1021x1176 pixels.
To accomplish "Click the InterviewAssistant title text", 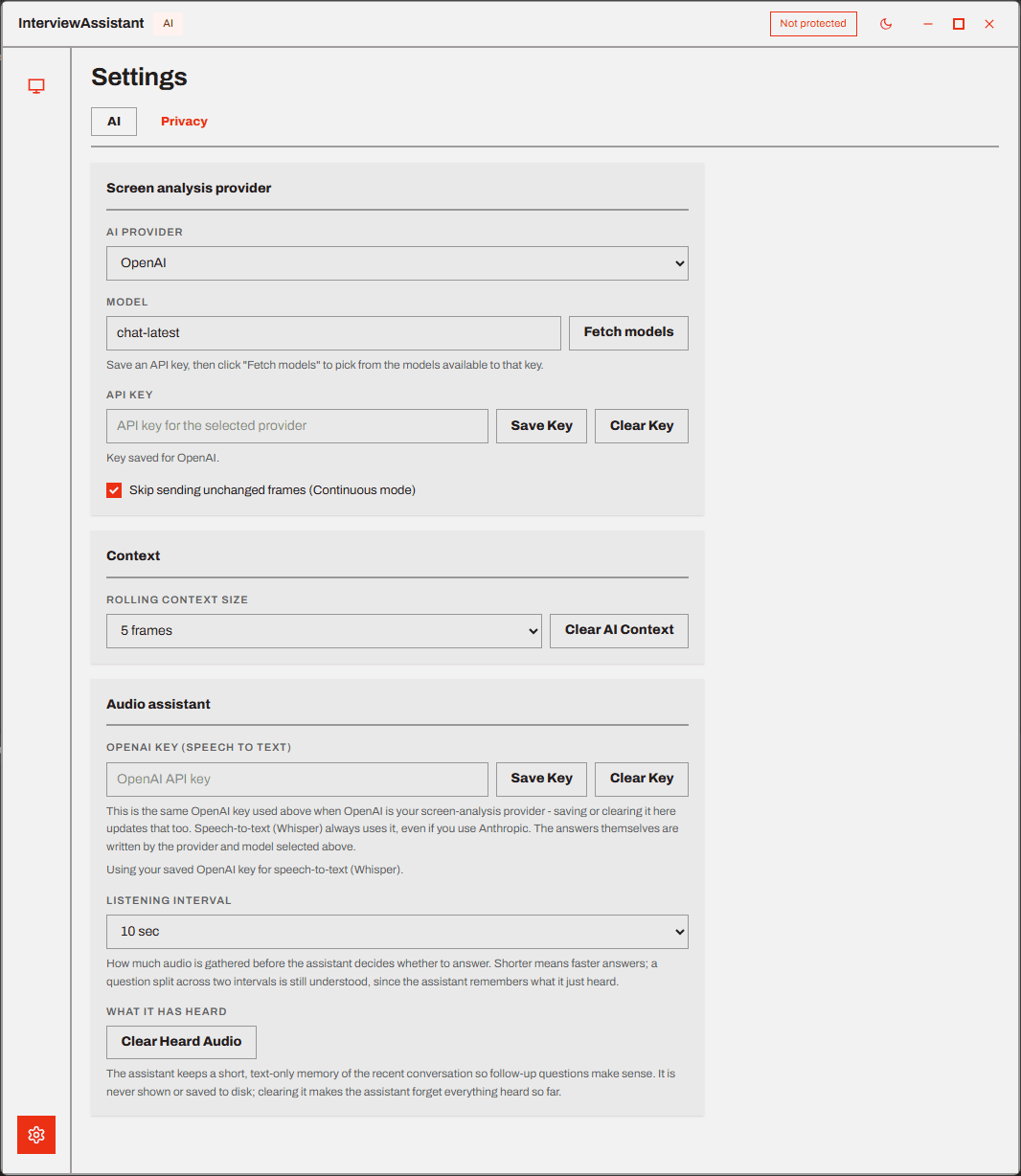I will pyautogui.click(x=81, y=24).
